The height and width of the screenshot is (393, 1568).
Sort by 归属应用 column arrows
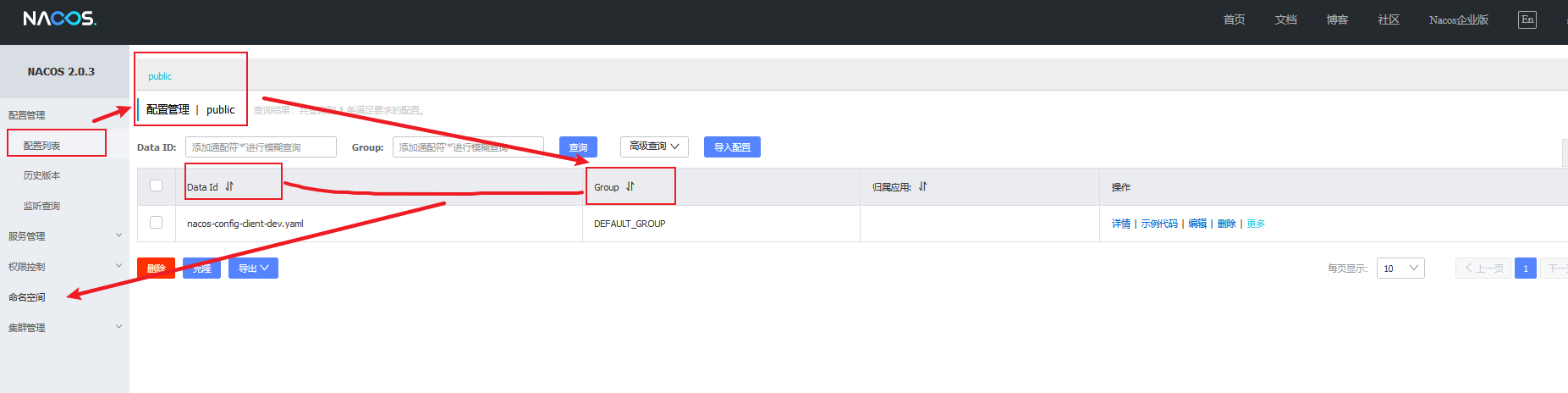coord(922,186)
